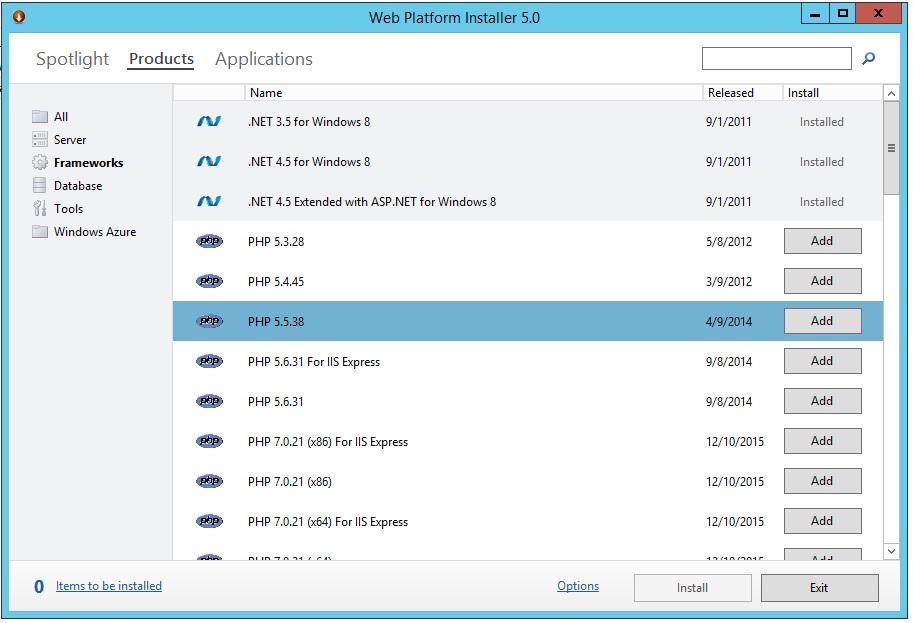This screenshot has width=913, height=623.
Task: Switch to the Spotlight tab
Action: tap(72, 59)
